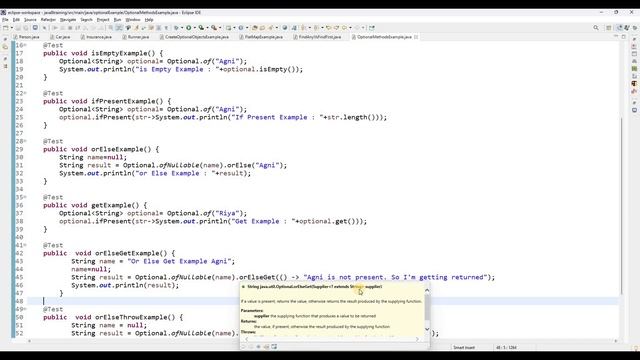This screenshot has height=360, width=640.
Task: Collapse the orElseGetExample method at line 41
Action: 25,245
